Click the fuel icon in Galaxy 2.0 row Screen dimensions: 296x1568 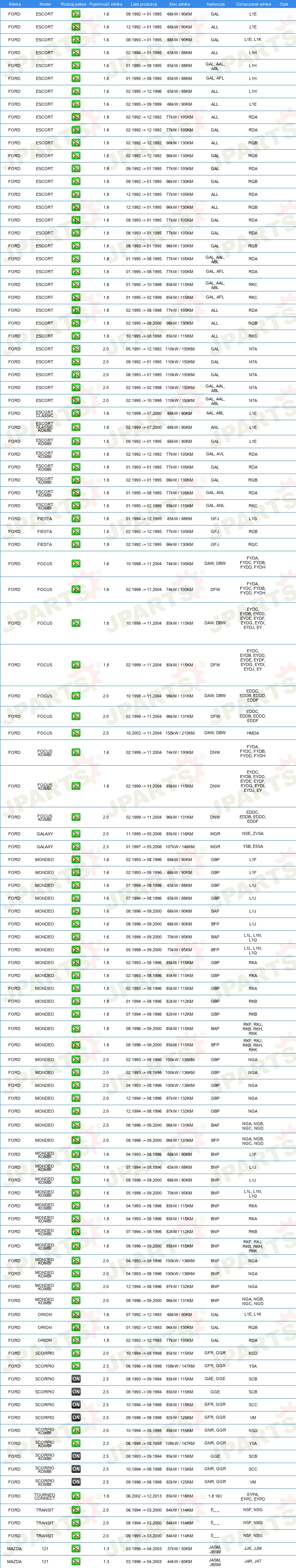coord(76,834)
